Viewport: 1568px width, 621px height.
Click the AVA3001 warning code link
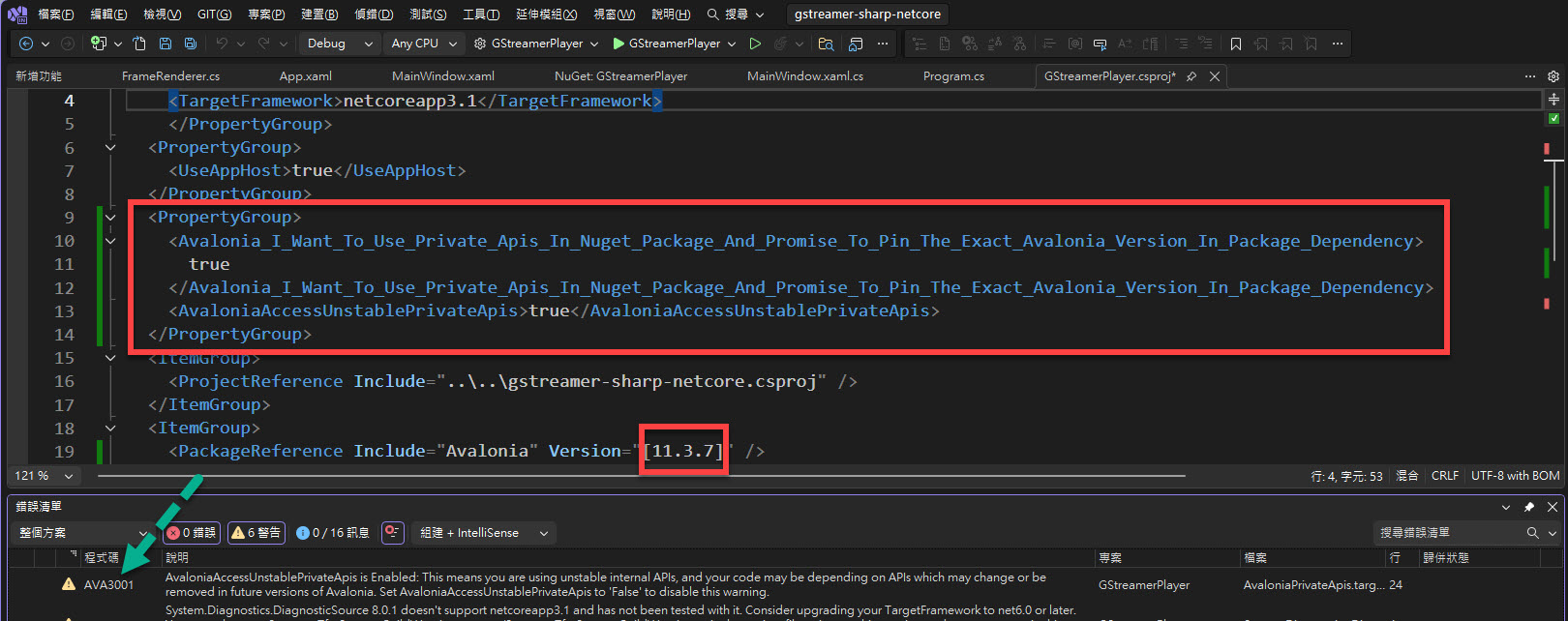tap(108, 584)
